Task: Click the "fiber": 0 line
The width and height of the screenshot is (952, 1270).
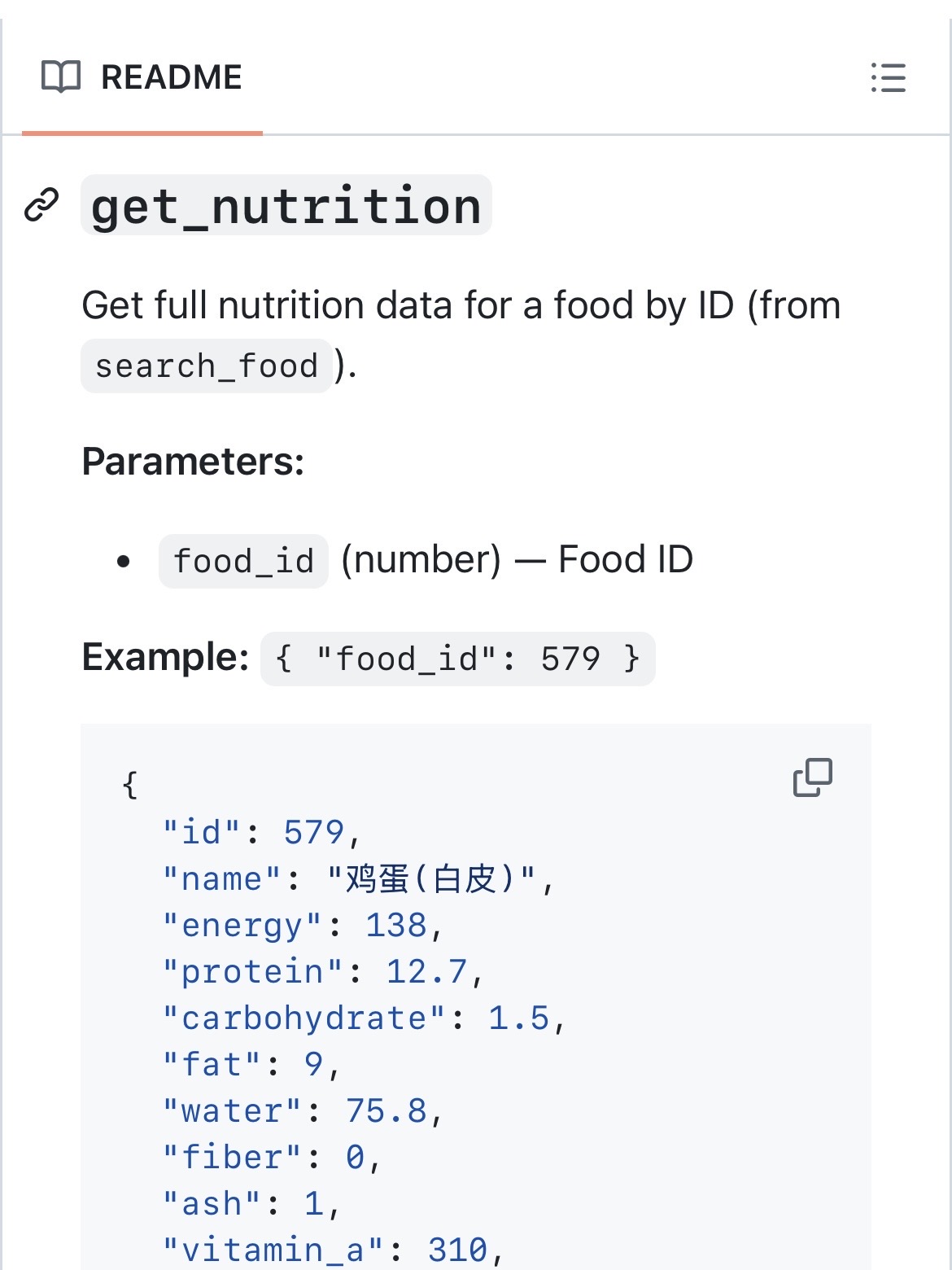Action: pos(271,1158)
